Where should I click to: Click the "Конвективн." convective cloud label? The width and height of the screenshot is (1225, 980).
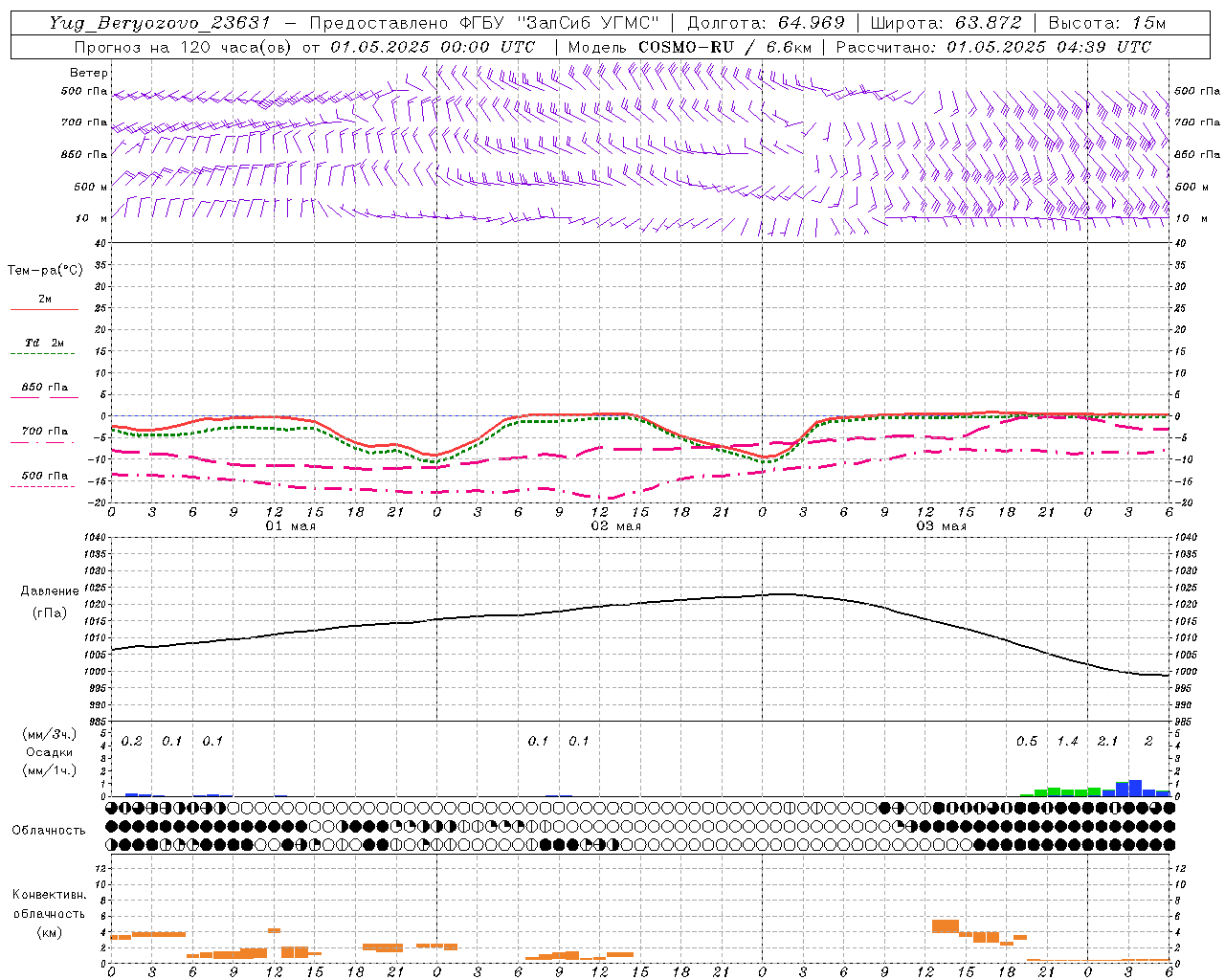tap(50, 895)
